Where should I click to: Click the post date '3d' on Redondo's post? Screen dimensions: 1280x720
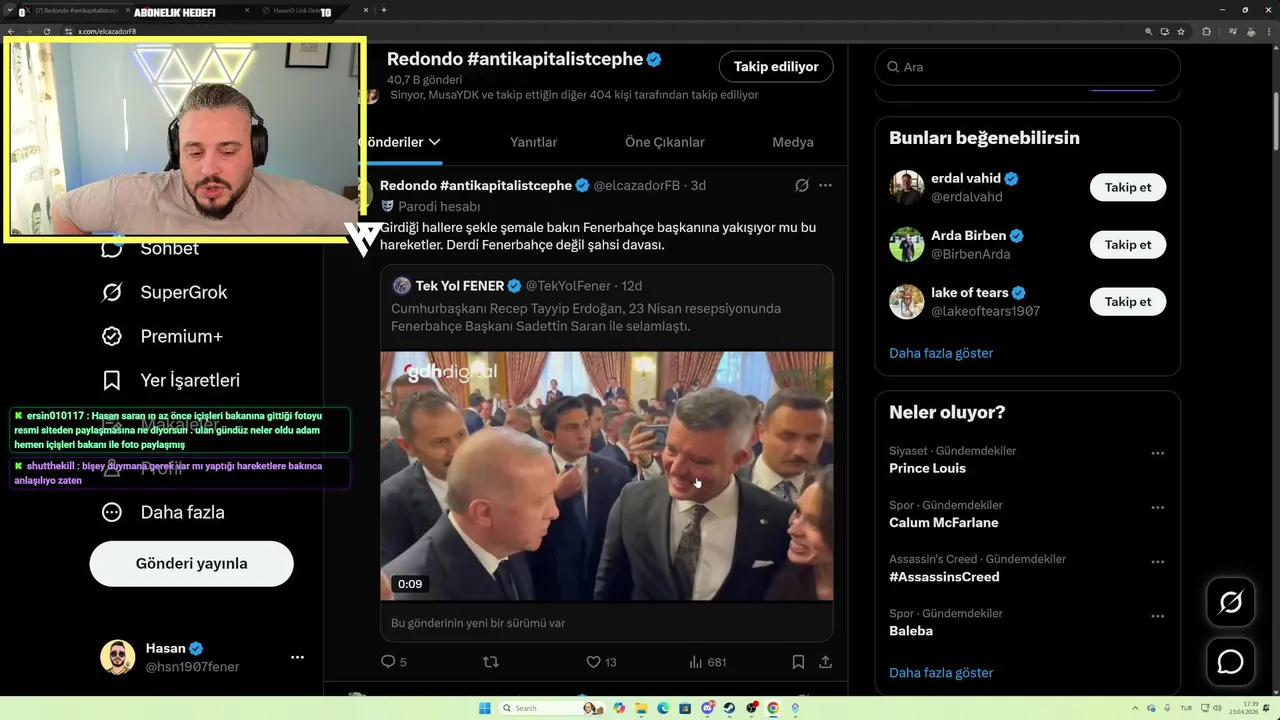[698, 185]
